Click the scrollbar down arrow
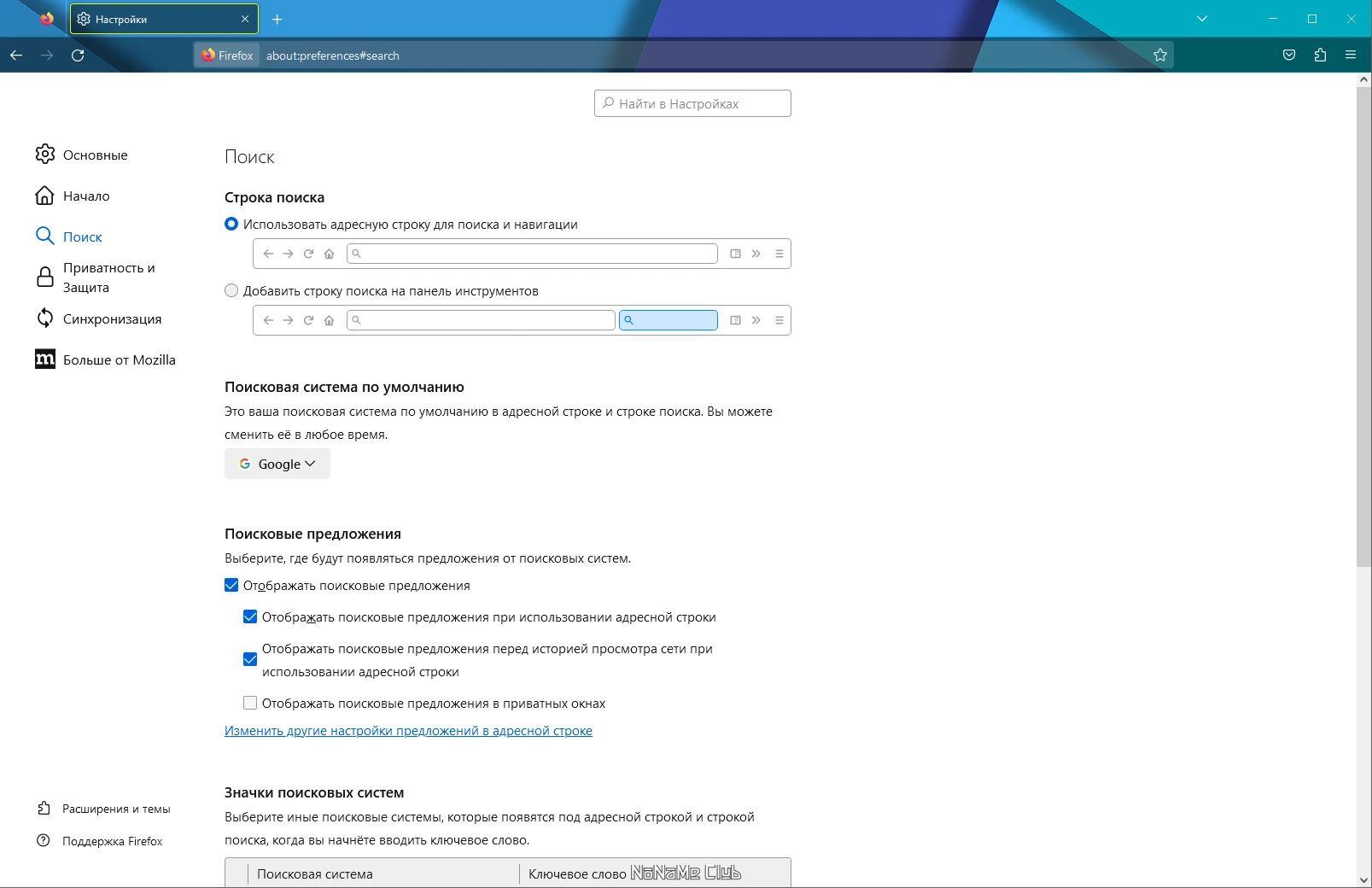The height and width of the screenshot is (888, 1372). pyautogui.click(x=1363, y=880)
